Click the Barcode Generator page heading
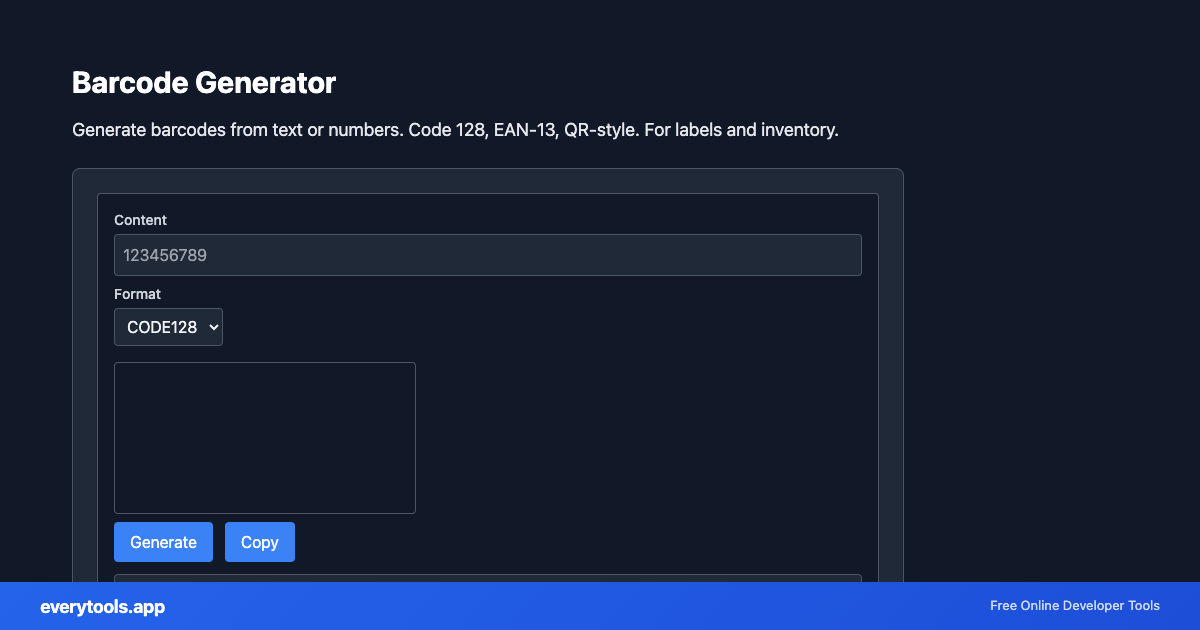The width and height of the screenshot is (1200, 630). 203,83
